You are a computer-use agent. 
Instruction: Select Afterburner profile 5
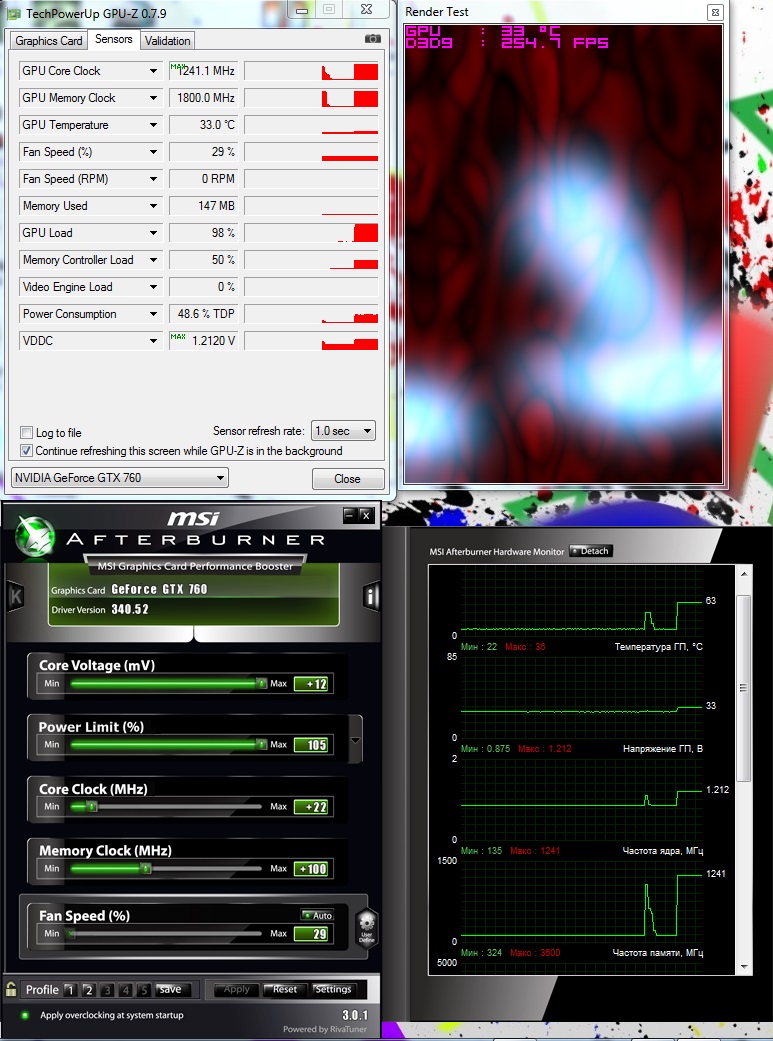[143, 990]
